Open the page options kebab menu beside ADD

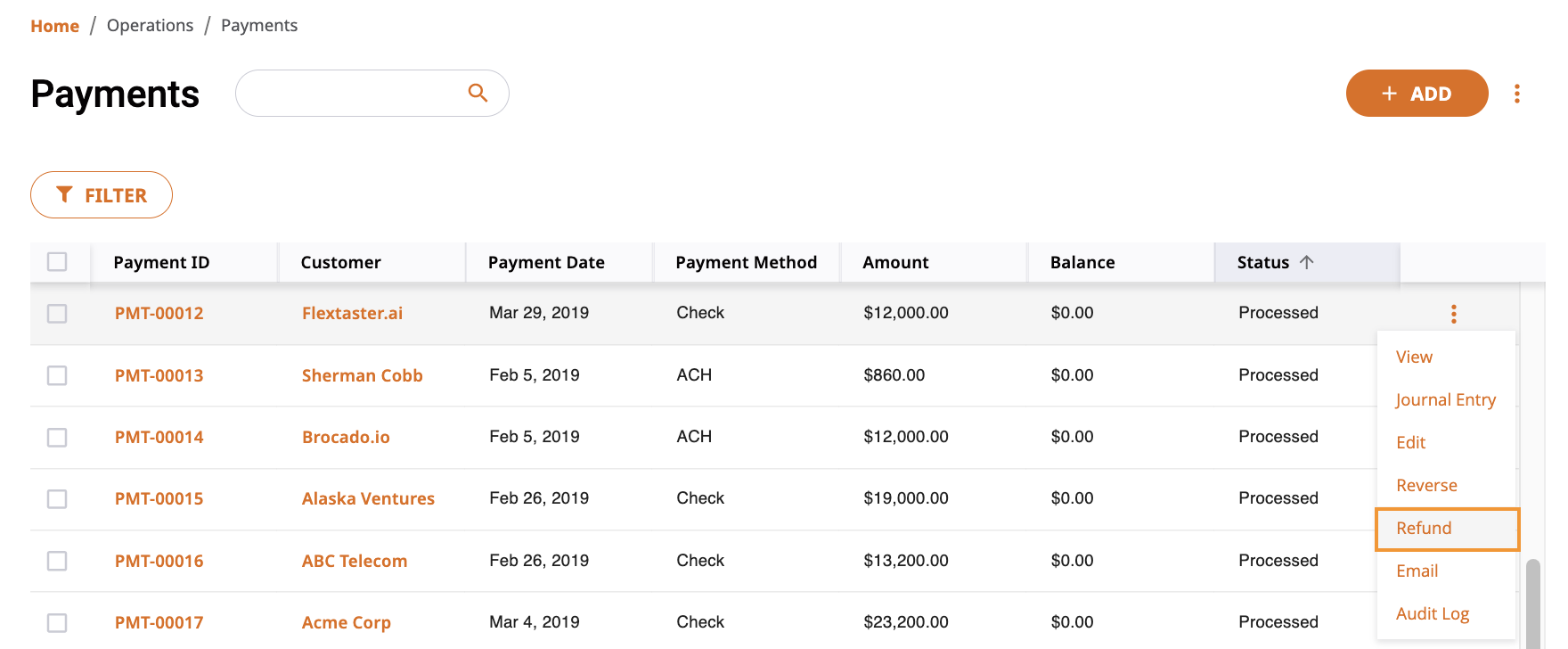[1516, 94]
